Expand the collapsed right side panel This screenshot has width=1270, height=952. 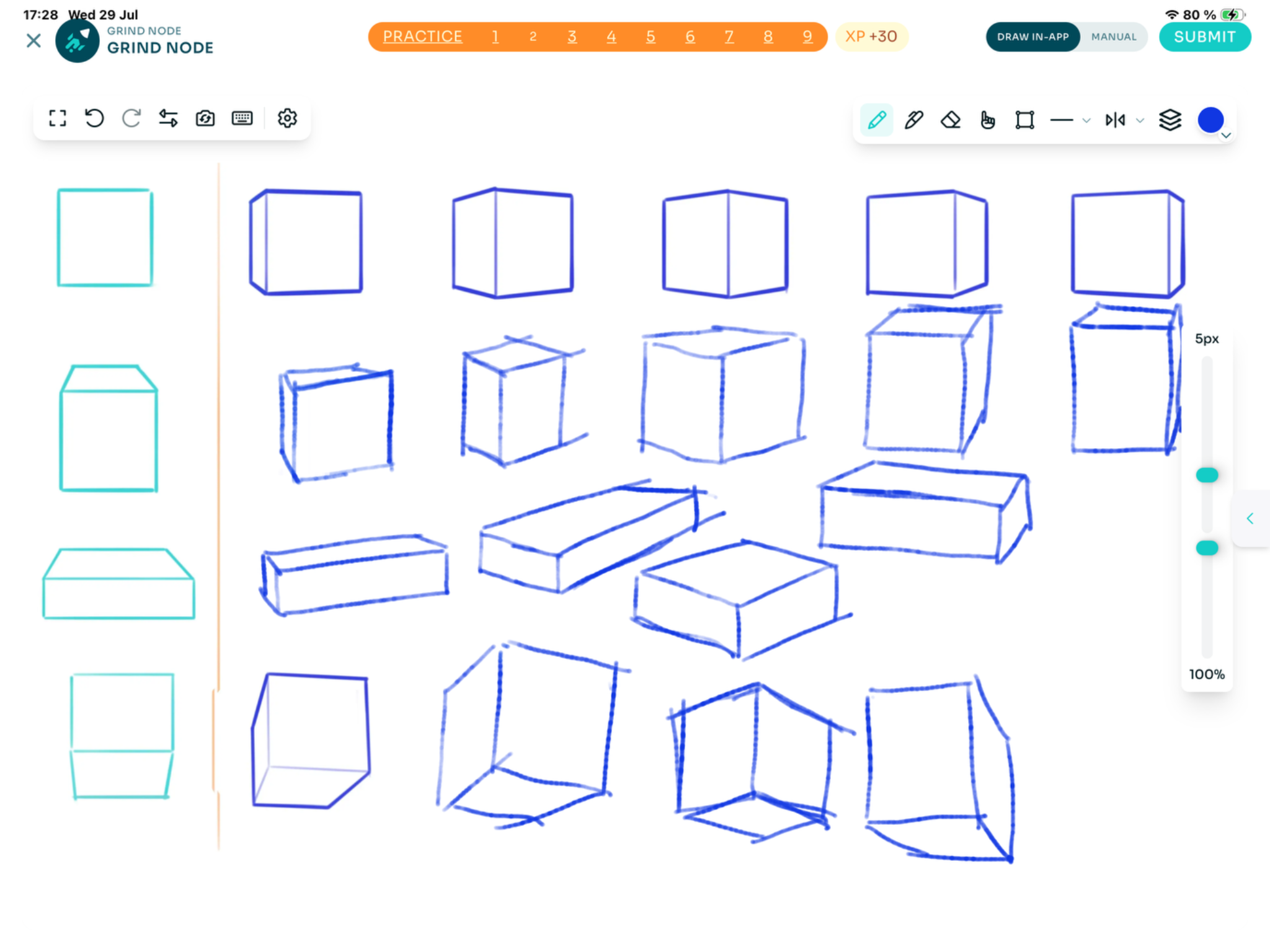coord(1250,518)
